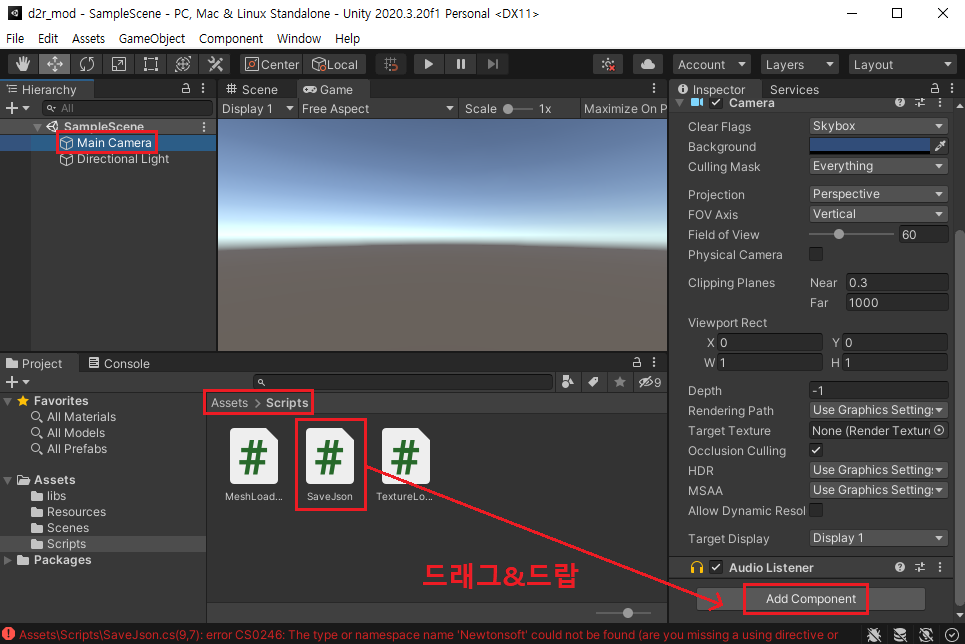This screenshot has width=965, height=644.
Task: Select the TextureLo script asset
Action: (405, 465)
